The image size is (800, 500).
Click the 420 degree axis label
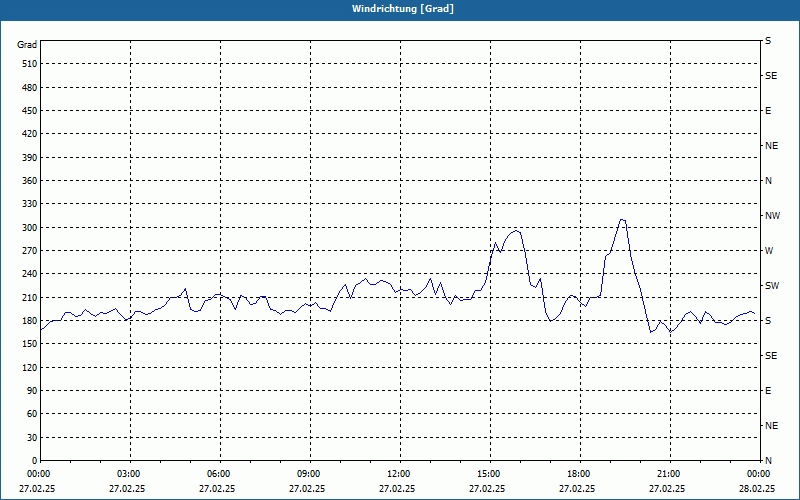(x=30, y=134)
